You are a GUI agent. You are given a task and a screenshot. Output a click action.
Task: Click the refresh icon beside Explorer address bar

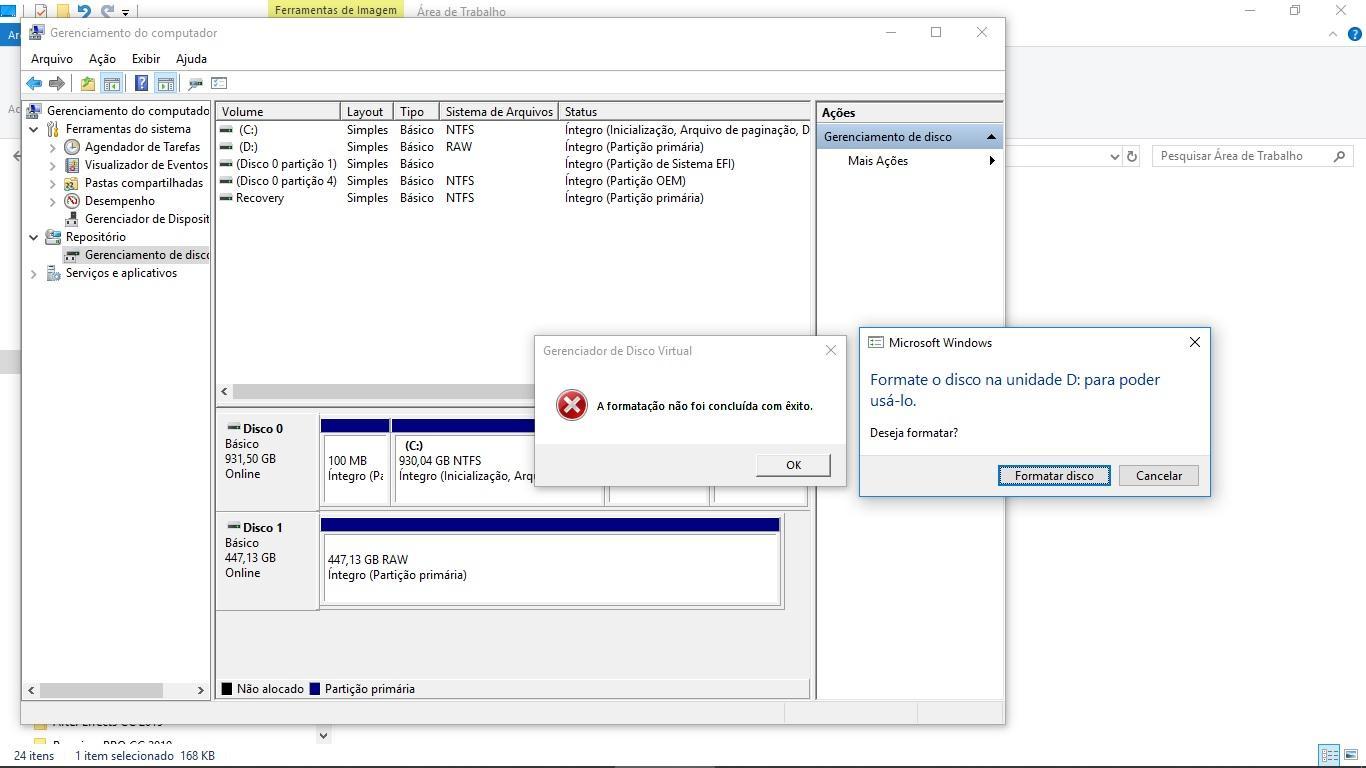[x=1132, y=156]
